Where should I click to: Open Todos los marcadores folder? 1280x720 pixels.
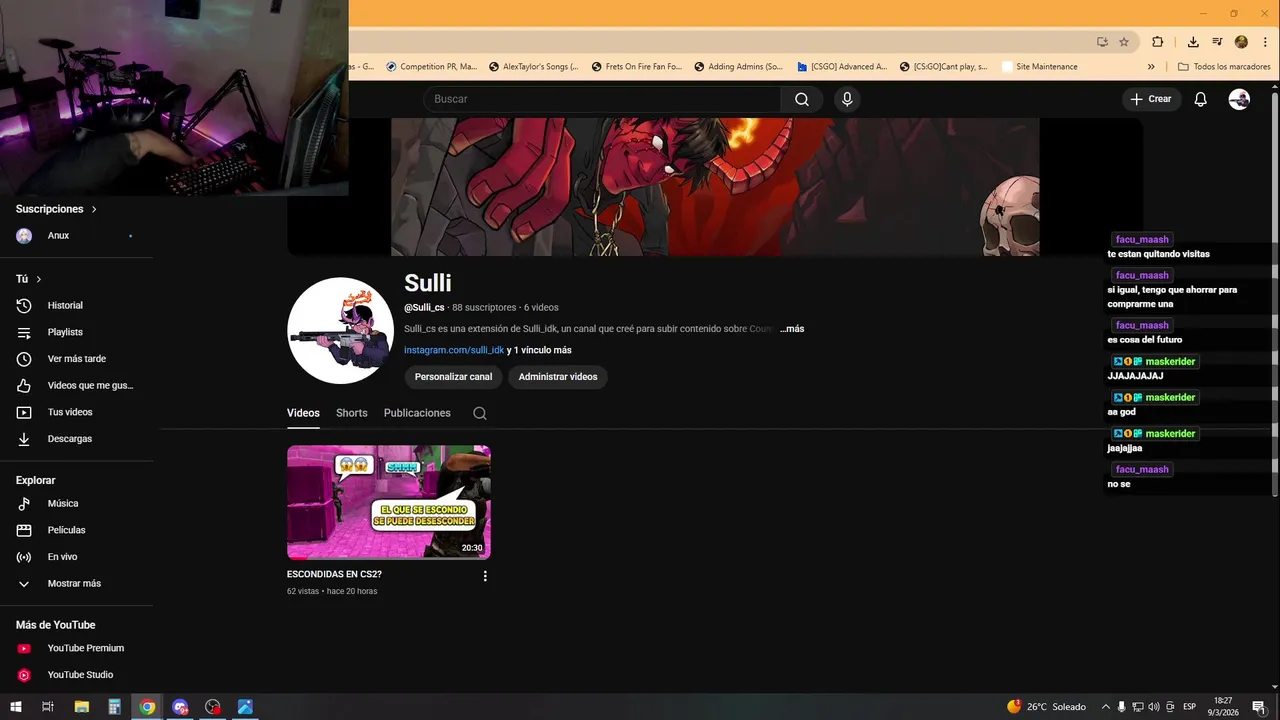coord(1224,67)
